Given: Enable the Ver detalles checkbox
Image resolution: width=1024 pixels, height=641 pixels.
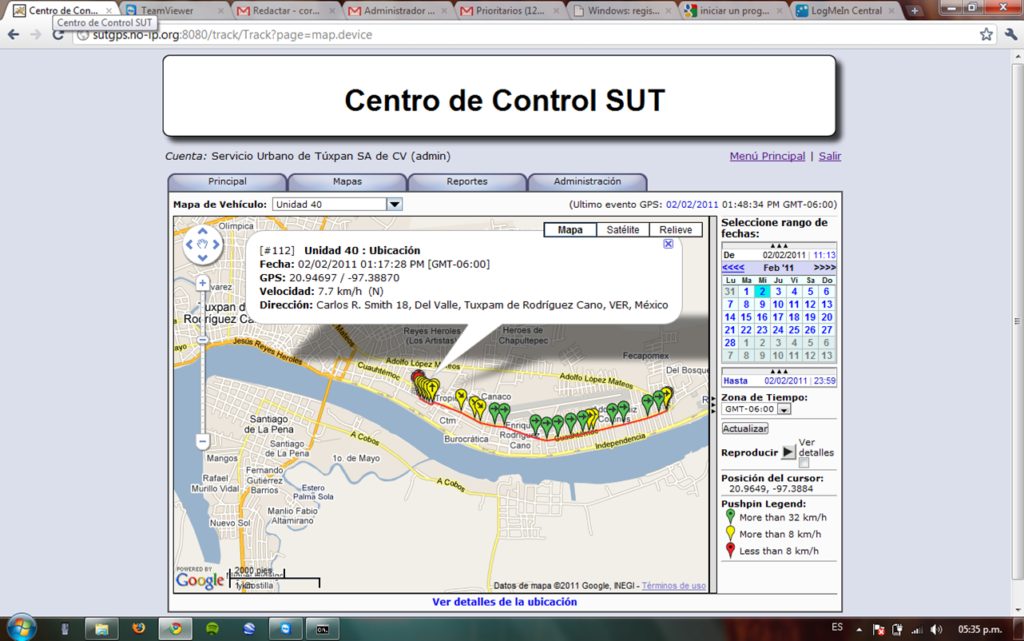Looking at the screenshot, I should (804, 463).
